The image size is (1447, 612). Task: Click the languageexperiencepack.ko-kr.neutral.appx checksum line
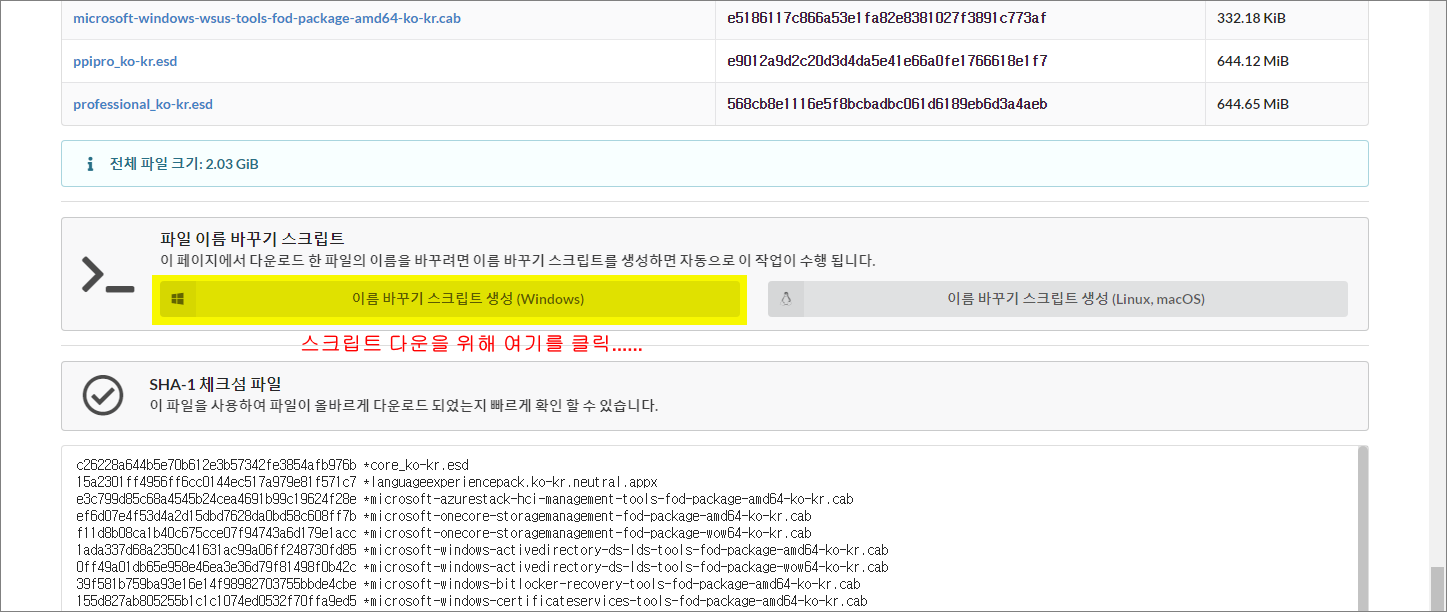tap(367, 482)
